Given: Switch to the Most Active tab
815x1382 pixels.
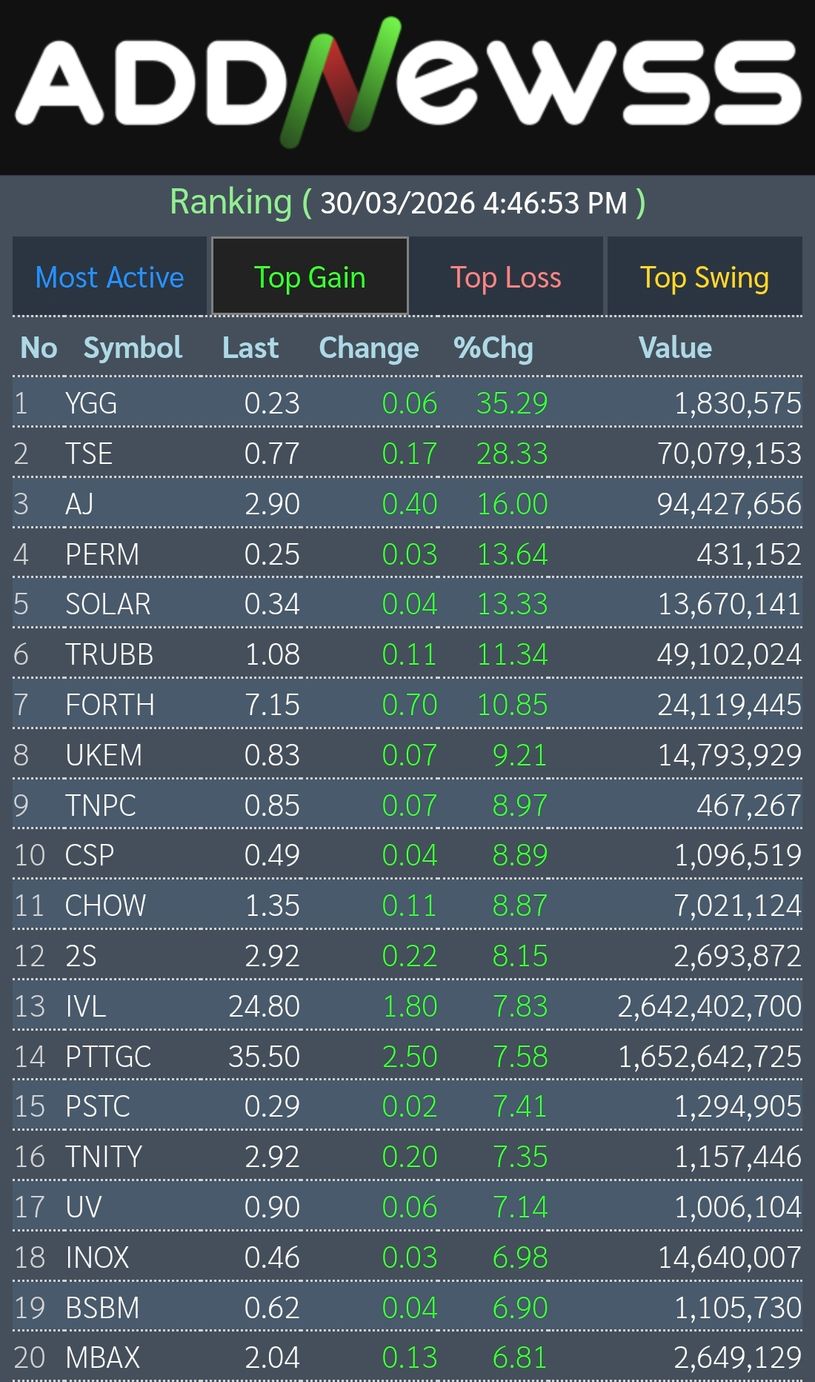Looking at the screenshot, I should point(110,277).
